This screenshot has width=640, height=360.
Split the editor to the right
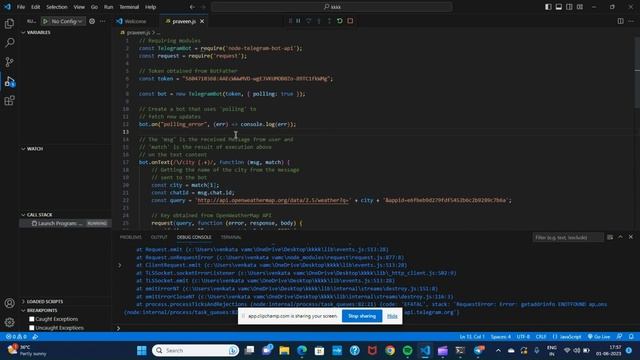pos(620,21)
